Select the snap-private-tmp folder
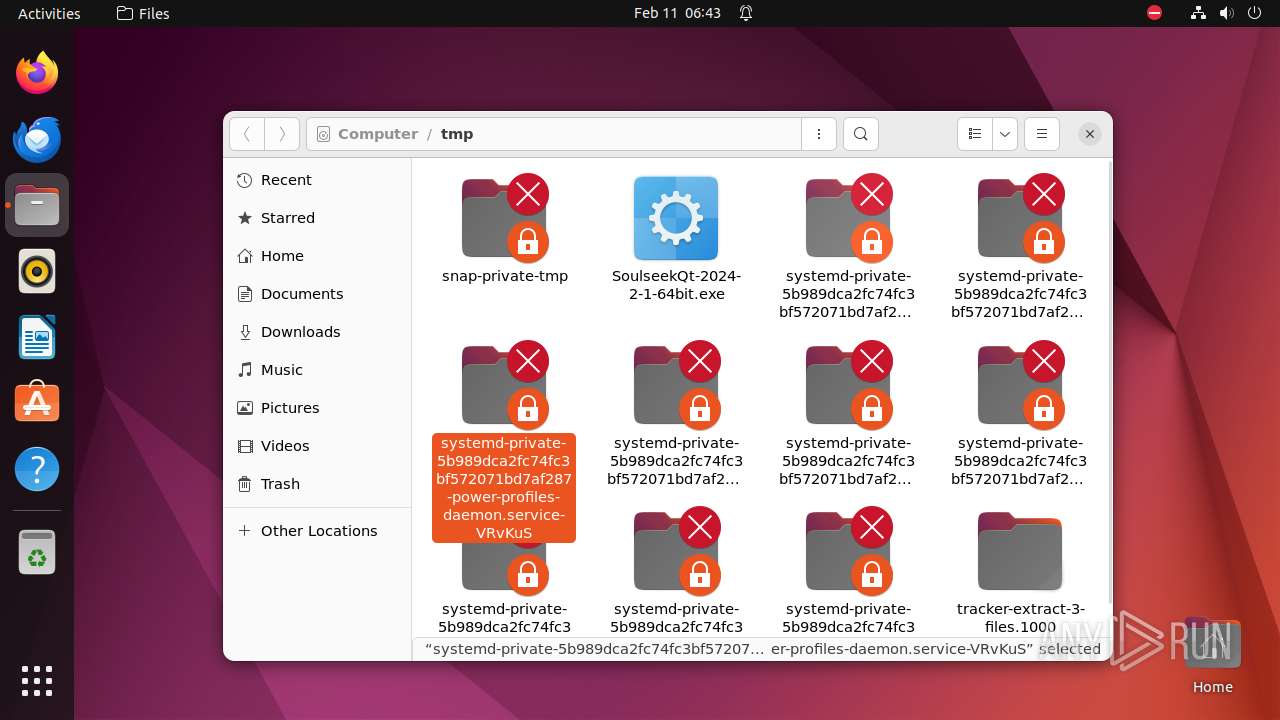The height and width of the screenshot is (720, 1280). (505, 219)
